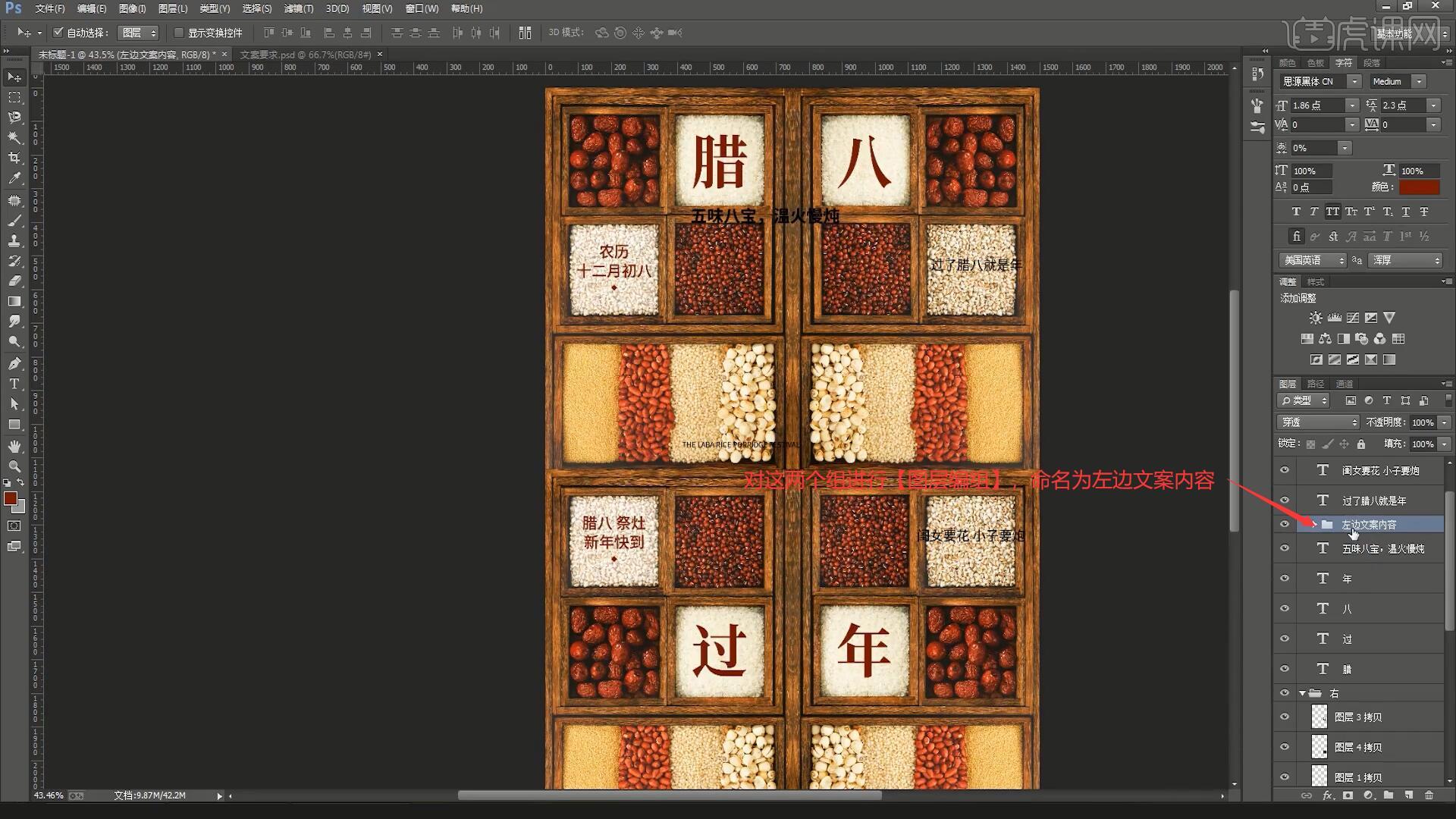
Task: Pick the Zoom tool in toolbox
Action: 14,466
